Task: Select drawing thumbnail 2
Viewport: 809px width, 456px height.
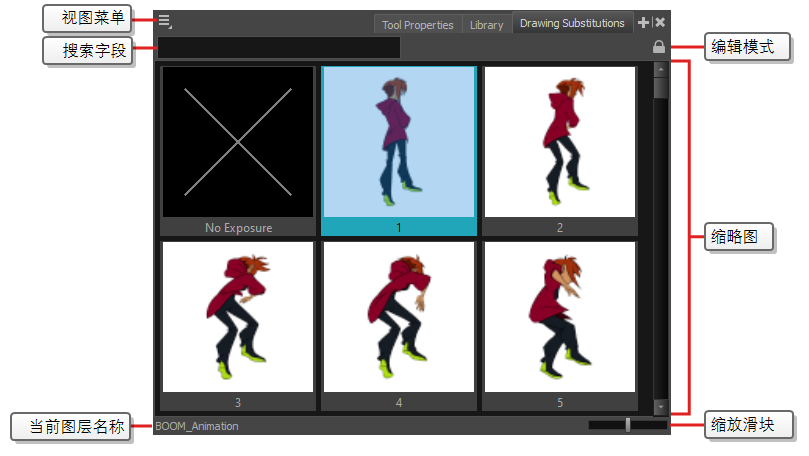Action: 559,142
